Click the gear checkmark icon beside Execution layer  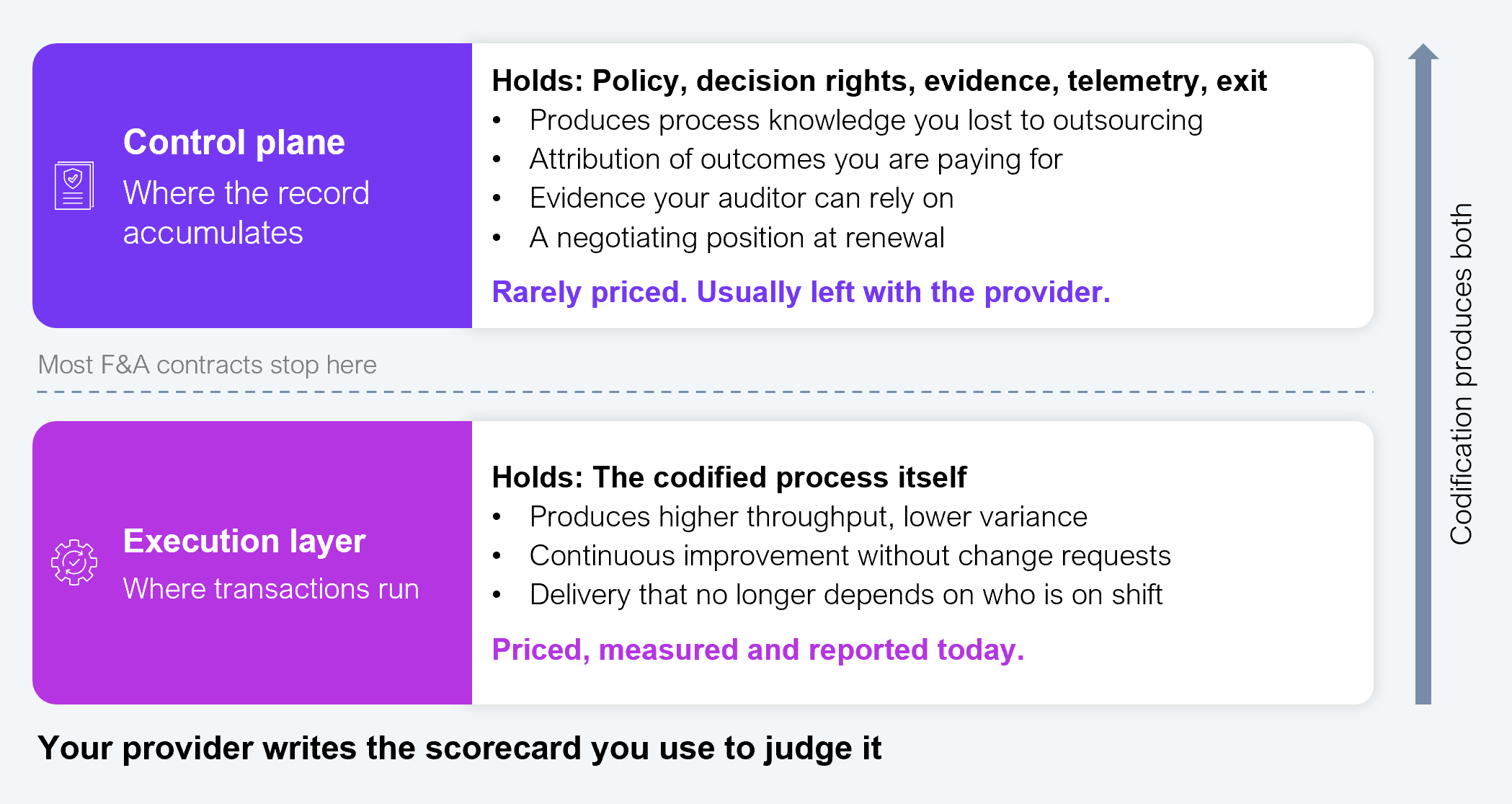74,562
